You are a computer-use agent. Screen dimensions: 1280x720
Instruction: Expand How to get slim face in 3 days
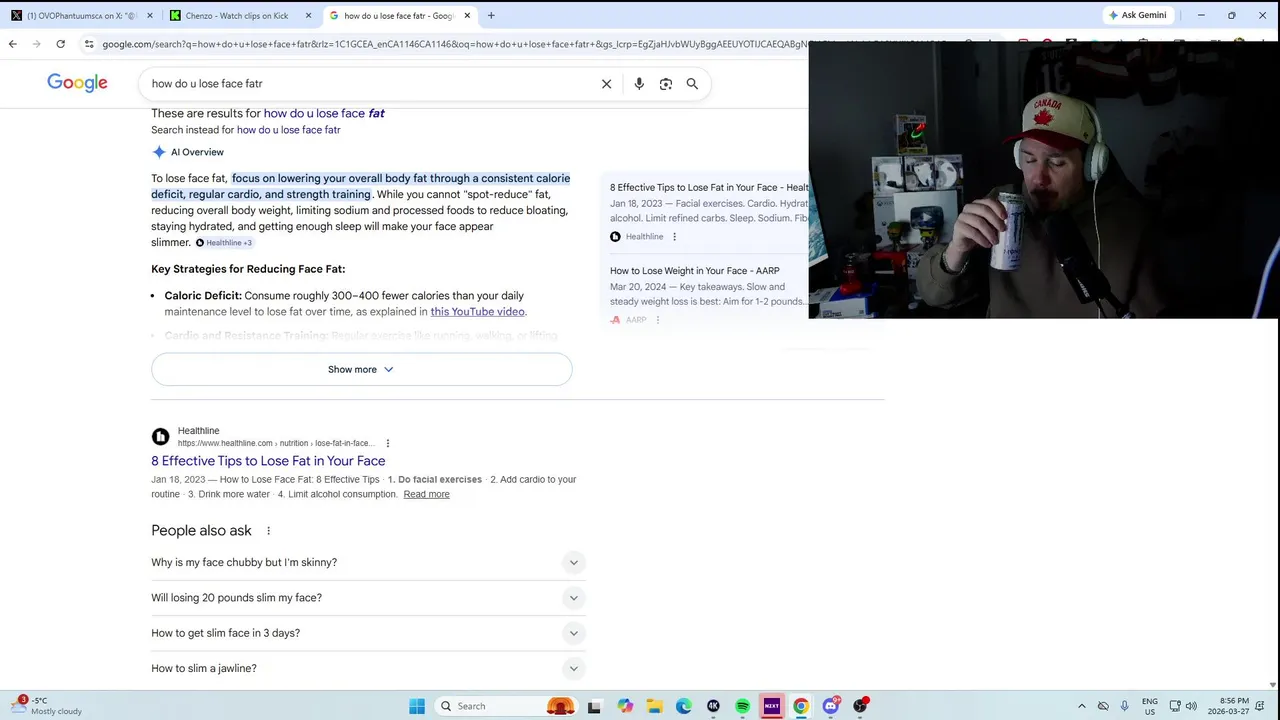[x=368, y=633]
